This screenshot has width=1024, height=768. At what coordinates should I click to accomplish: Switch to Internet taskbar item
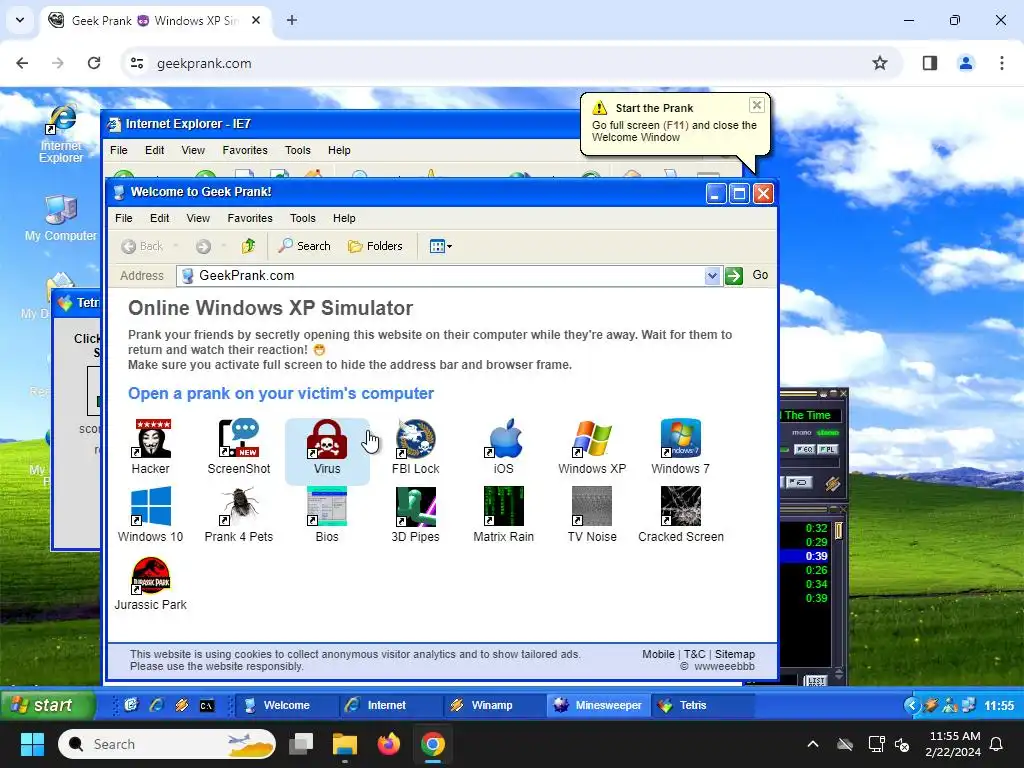(x=390, y=705)
